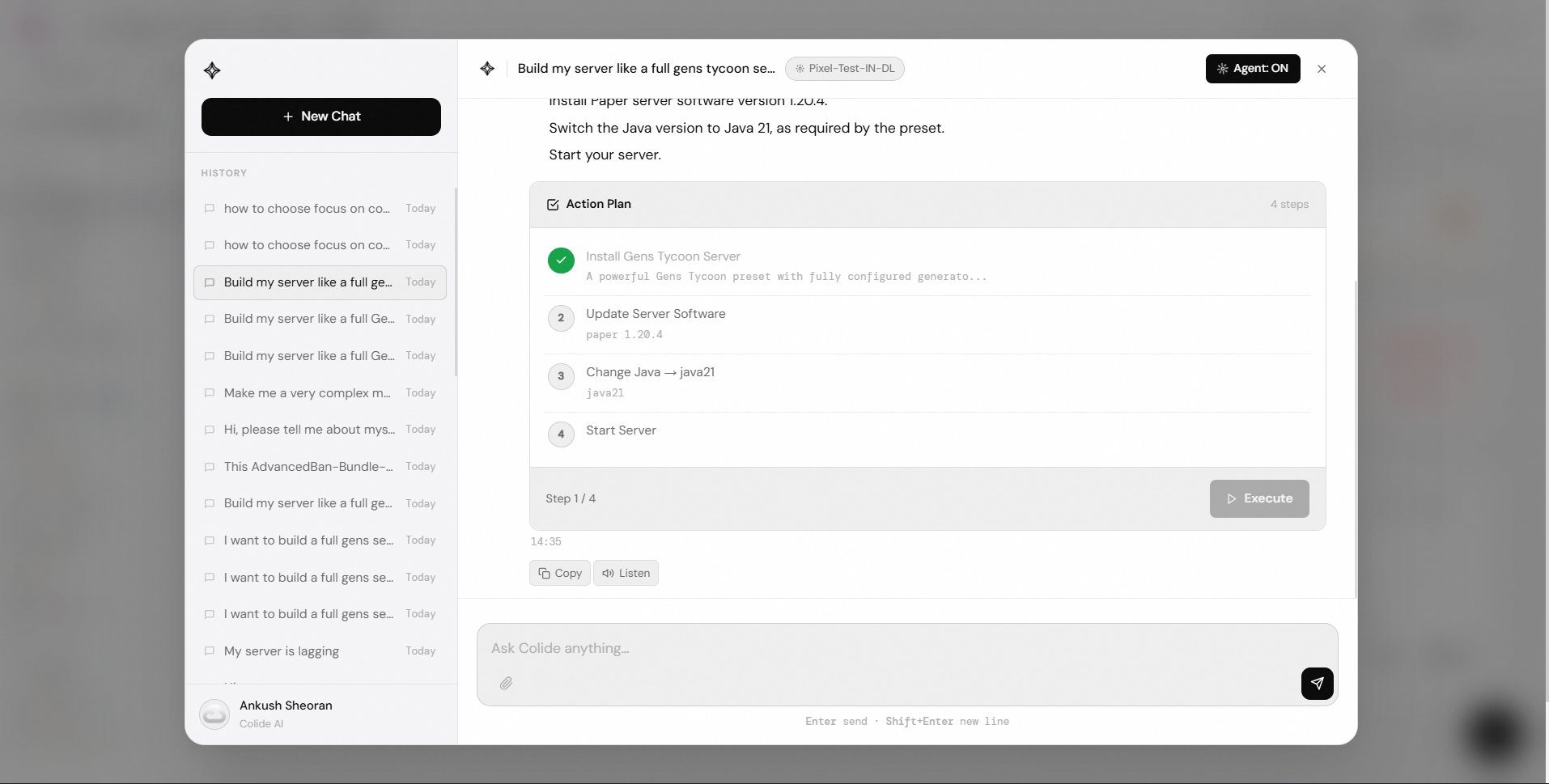Image resolution: width=1549 pixels, height=784 pixels.
Task: Click the Action Plan checklist icon
Action: tap(553, 205)
